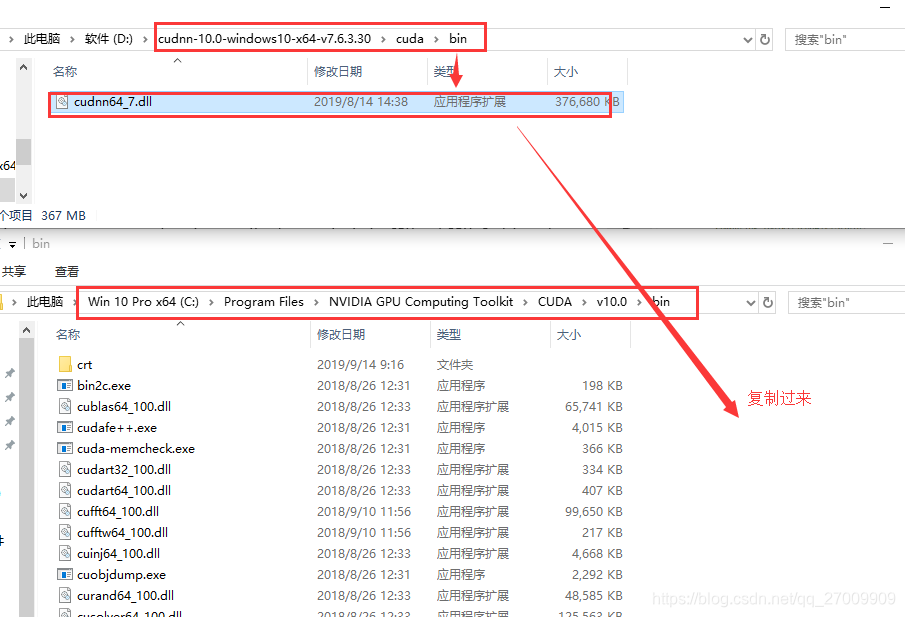This screenshot has height=617, width=905.
Task: Select the cuobjdump.exe file name
Action: (x=122, y=574)
